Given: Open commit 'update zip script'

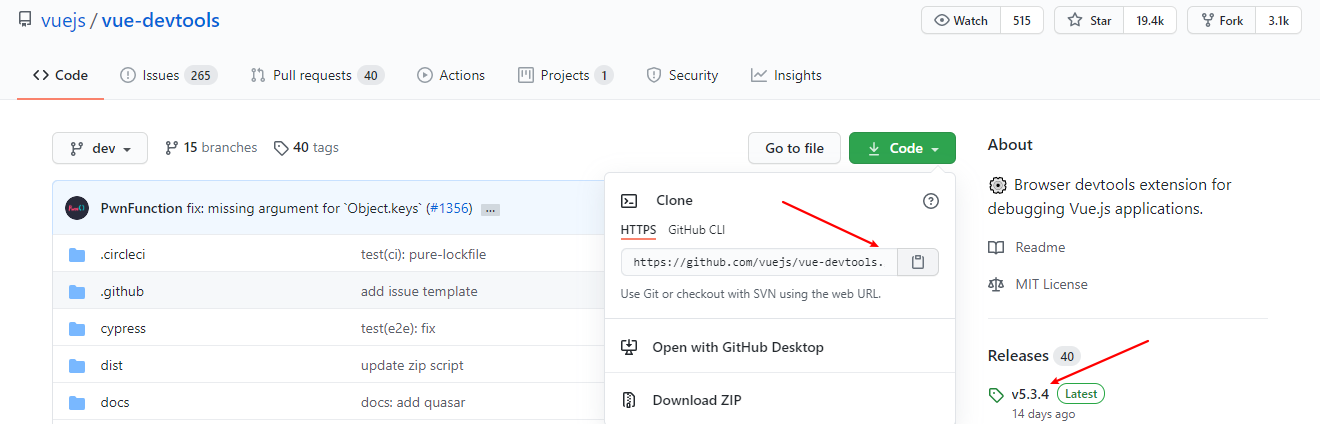Looking at the screenshot, I should pos(412,366).
